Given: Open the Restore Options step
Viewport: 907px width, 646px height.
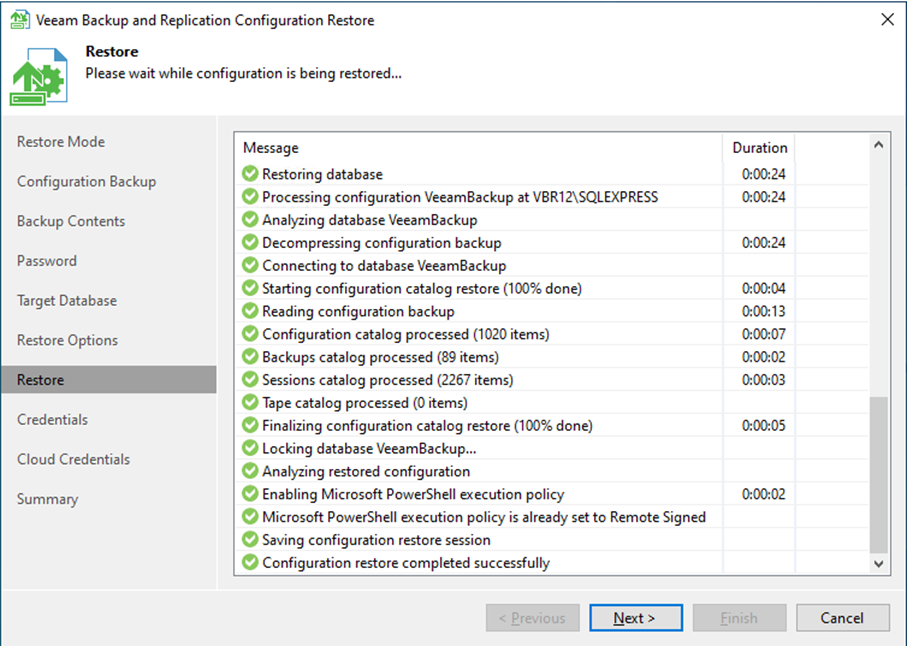Looking at the screenshot, I should (x=67, y=340).
